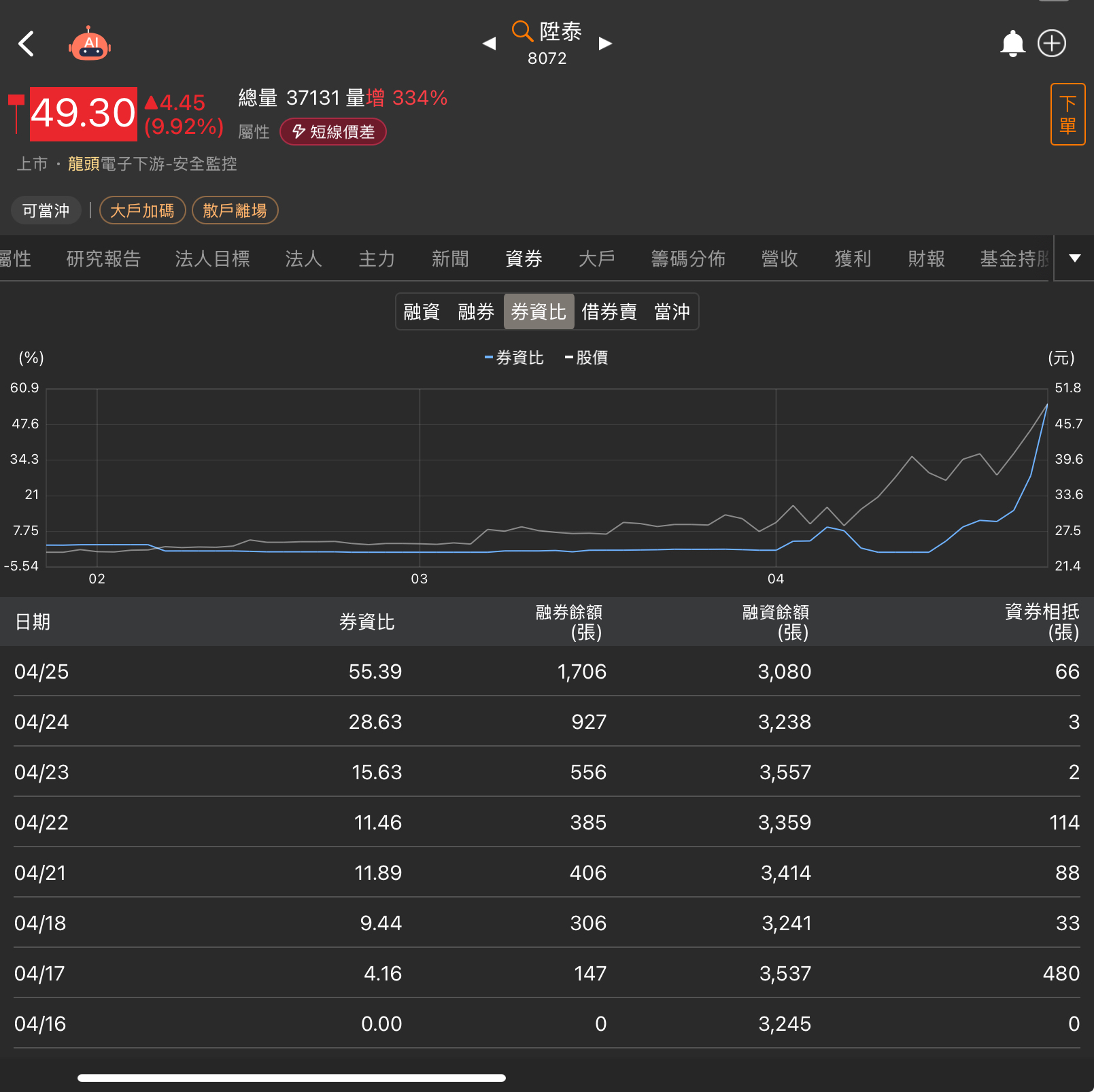Switch chart to 融資 view
Viewport: 1094px width, 1092px height.
coord(422,312)
